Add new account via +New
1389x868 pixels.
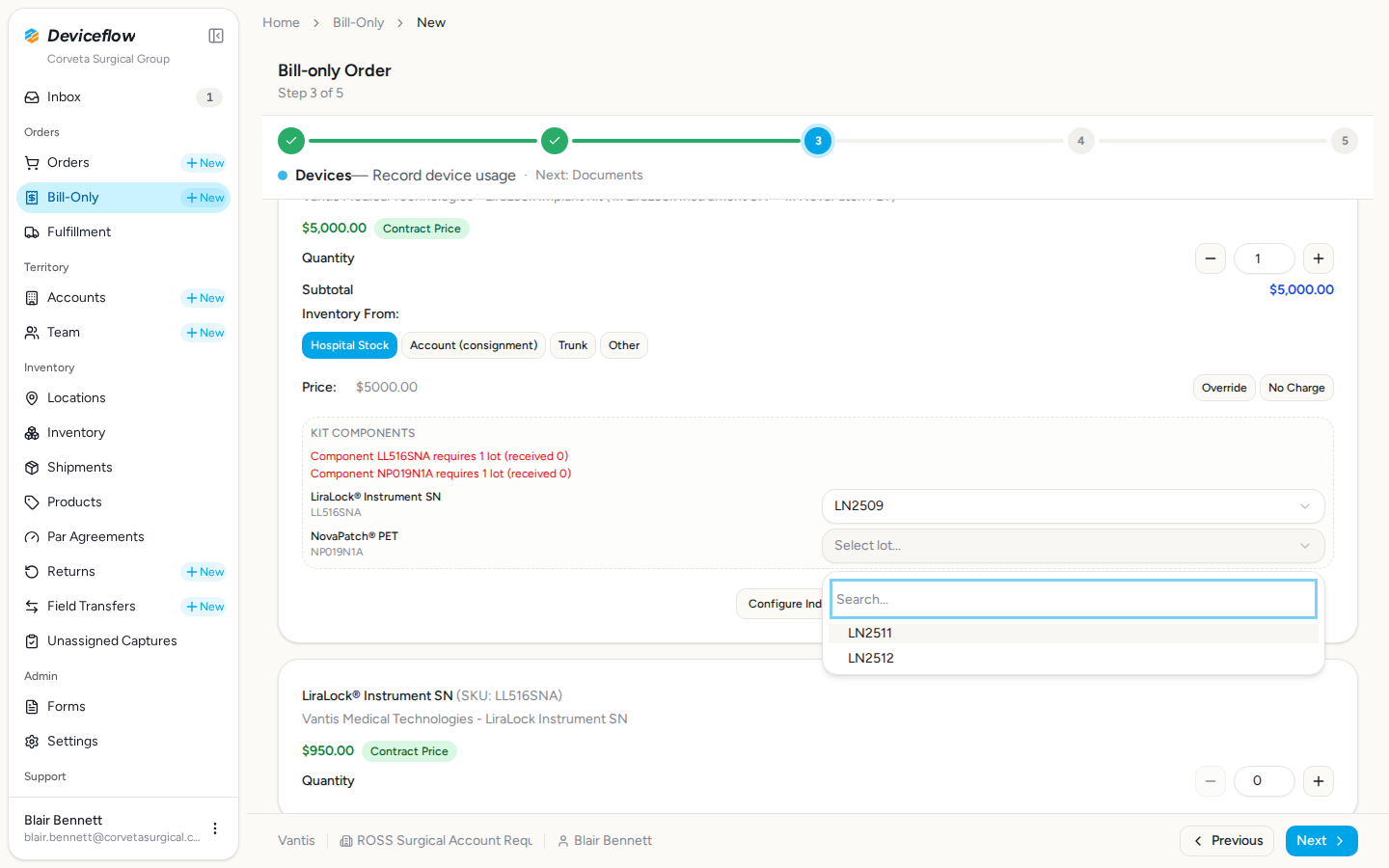(205, 298)
